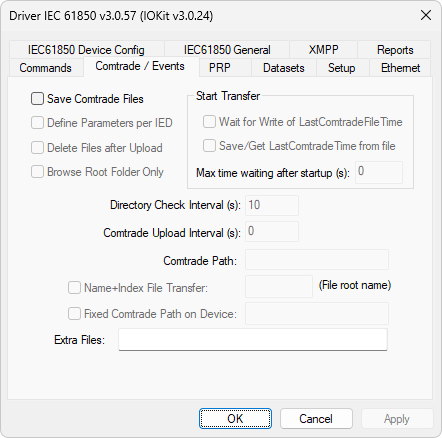Click the Apply button
The height and width of the screenshot is (438, 442).
tap(397, 419)
